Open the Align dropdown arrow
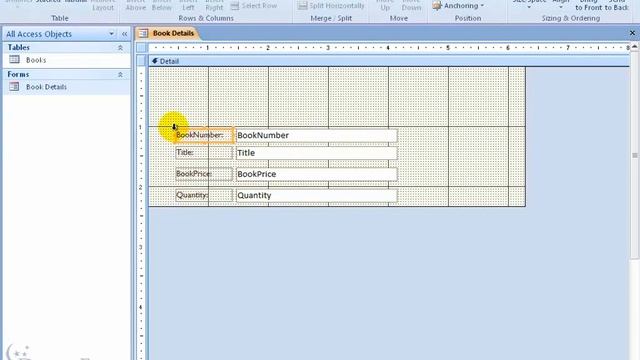This screenshot has height=360, width=640. pyautogui.click(x=560, y=7)
